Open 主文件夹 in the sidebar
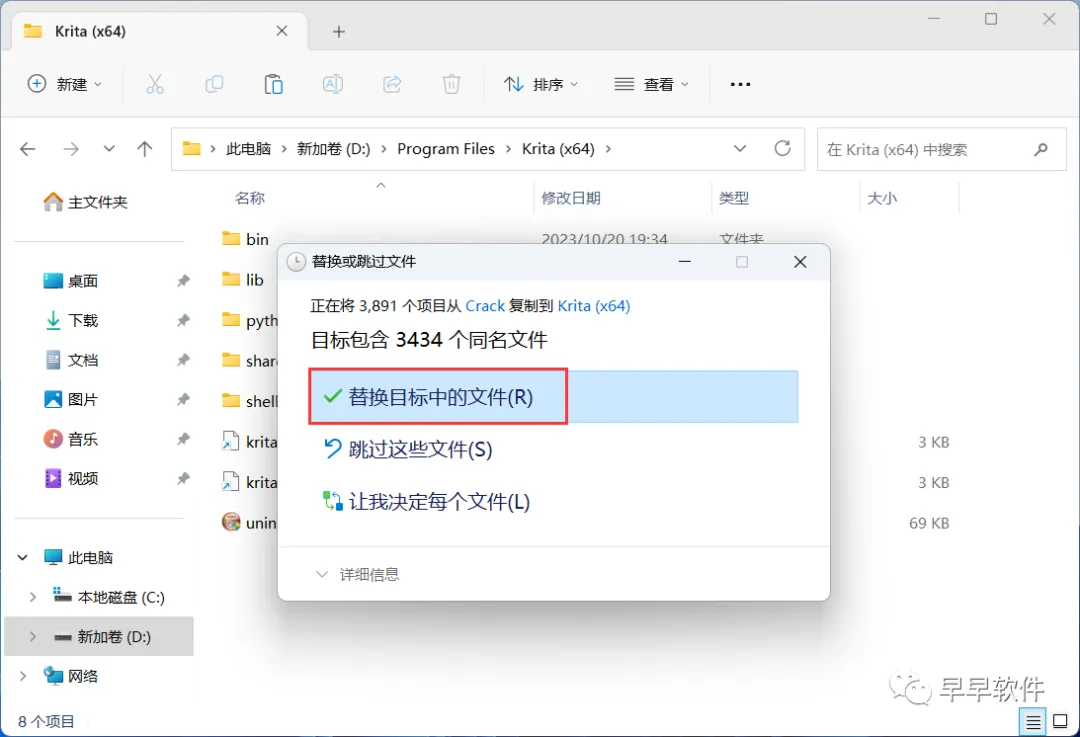This screenshot has height=737, width=1080. click(85, 202)
